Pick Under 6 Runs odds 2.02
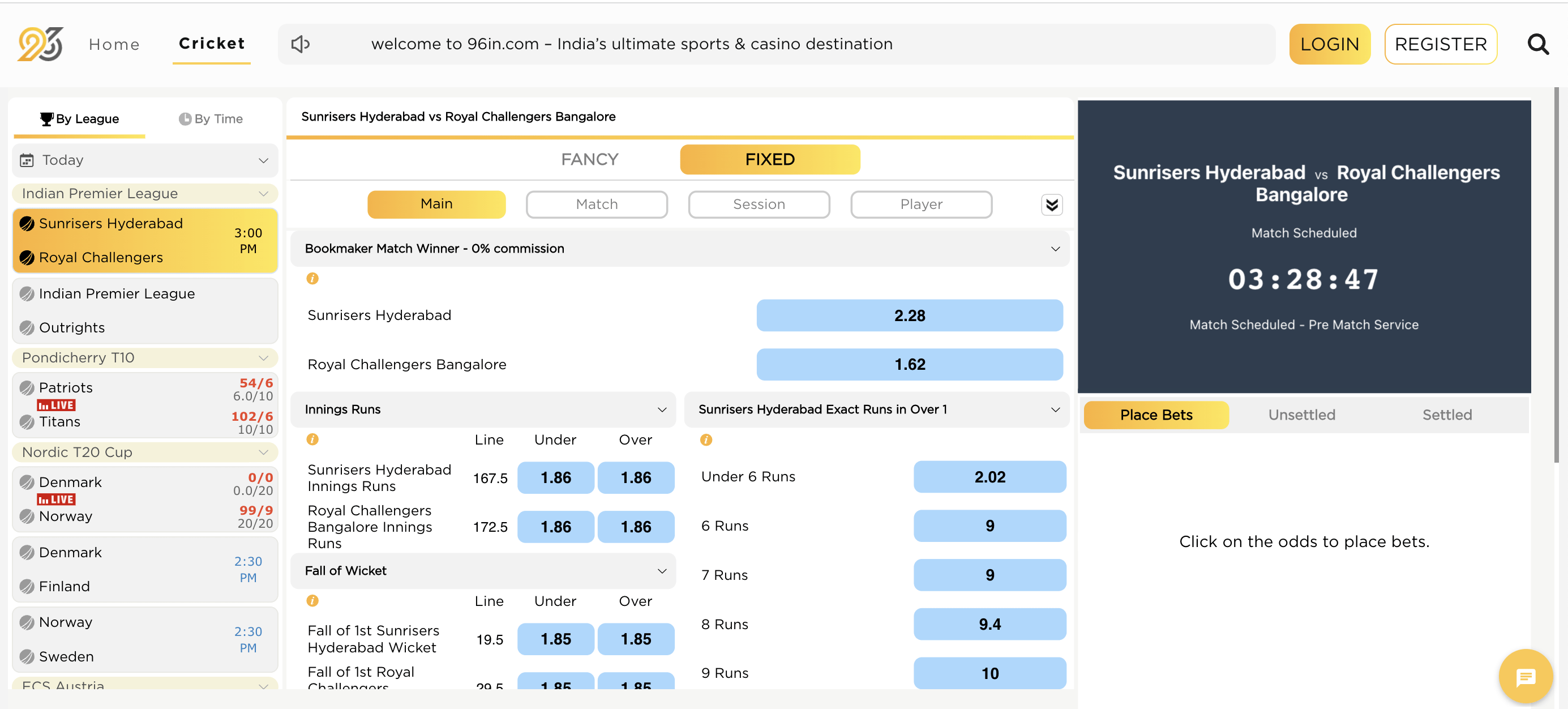Screen dimensions: 1568x709 (989, 477)
